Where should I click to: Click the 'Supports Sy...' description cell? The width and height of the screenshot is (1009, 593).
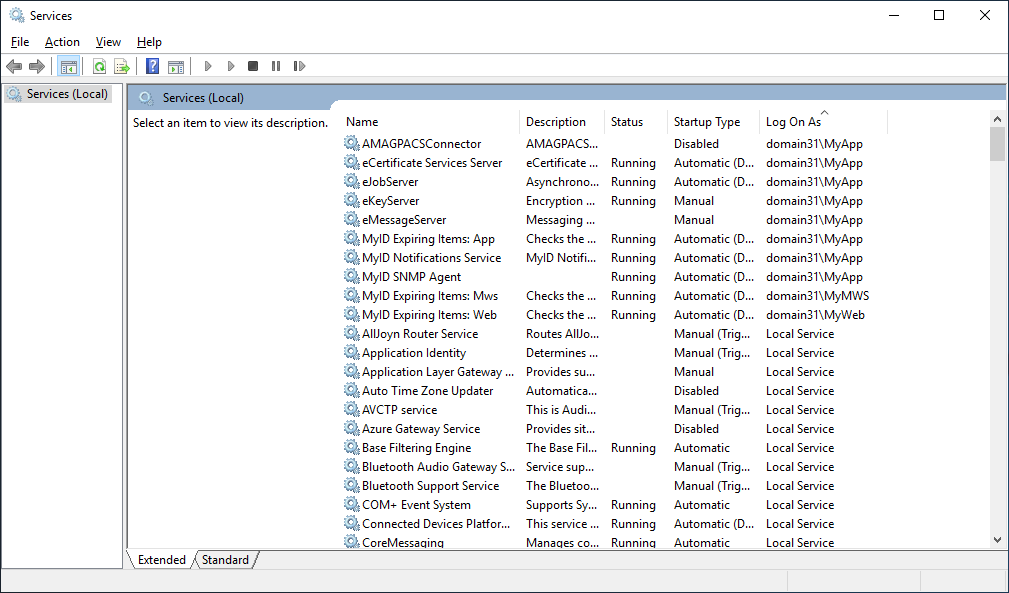click(561, 505)
